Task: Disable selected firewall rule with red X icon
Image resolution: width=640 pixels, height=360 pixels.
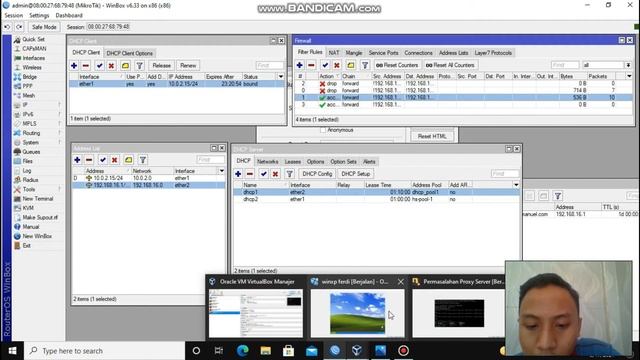Action: click(x=337, y=65)
